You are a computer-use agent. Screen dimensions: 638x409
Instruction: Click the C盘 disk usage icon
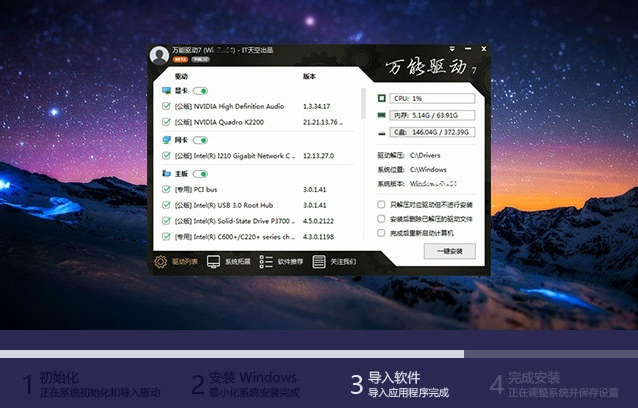click(382, 133)
